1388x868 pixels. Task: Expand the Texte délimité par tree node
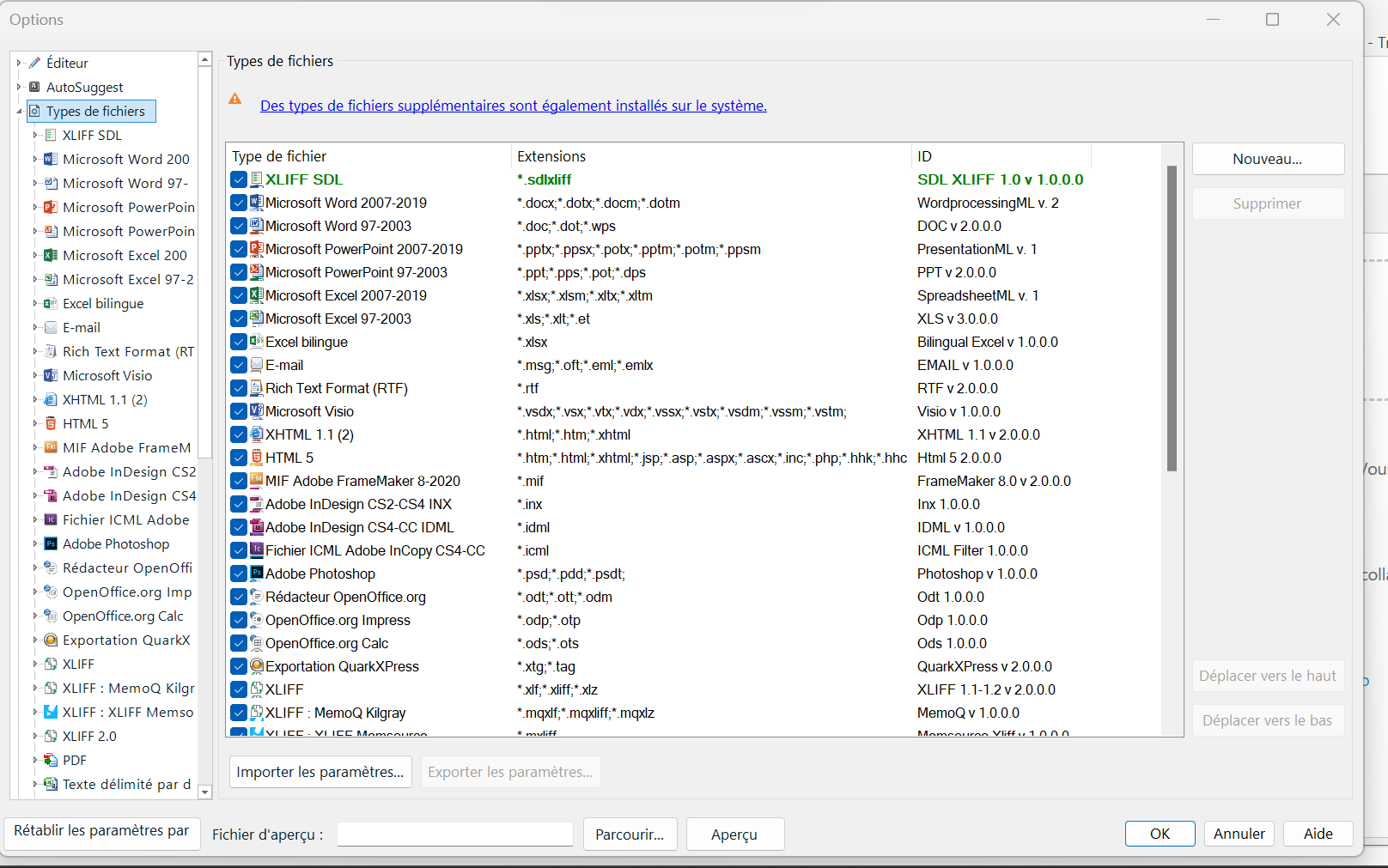click(35, 784)
